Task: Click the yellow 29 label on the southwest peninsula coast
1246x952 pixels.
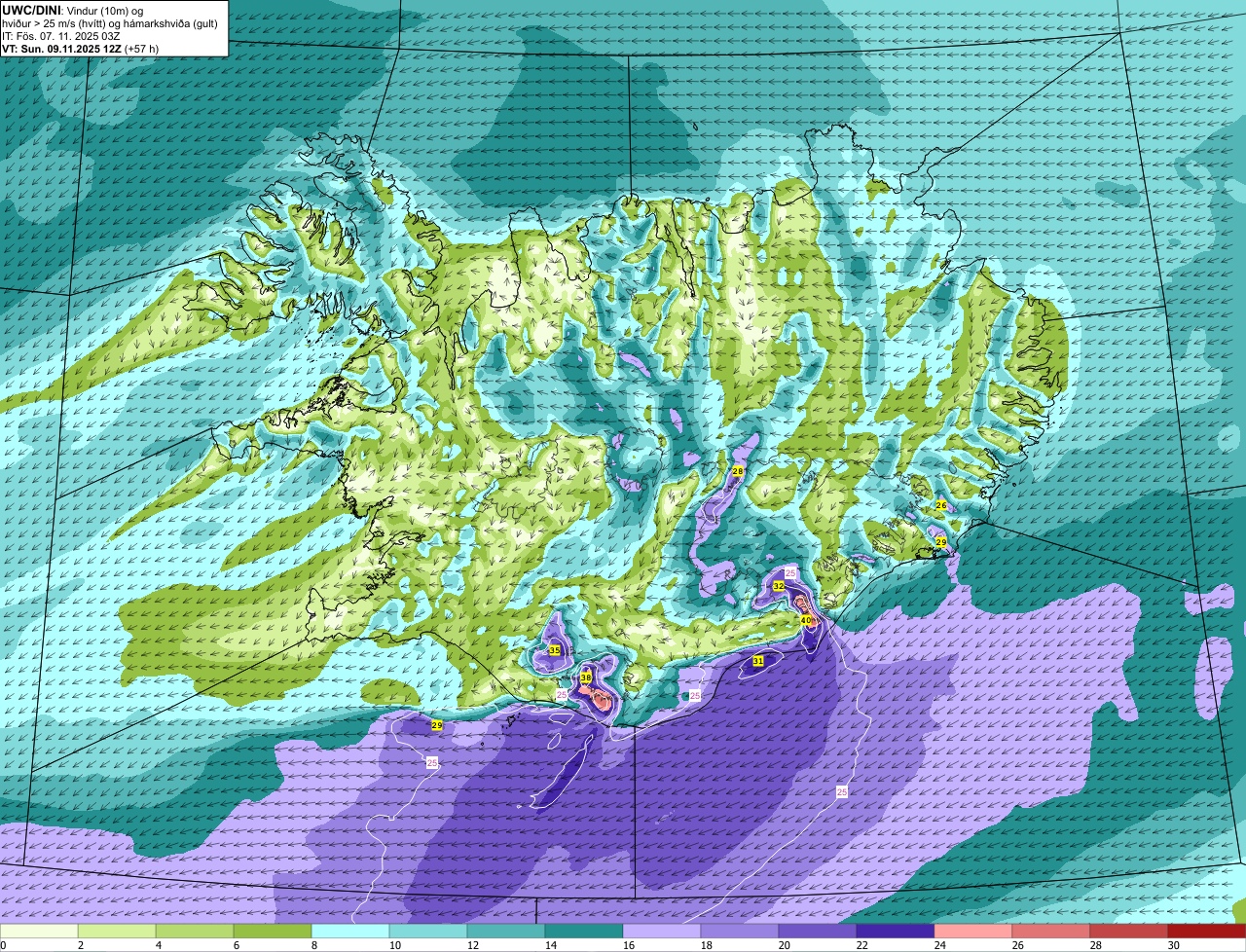Action: pyautogui.click(x=437, y=725)
